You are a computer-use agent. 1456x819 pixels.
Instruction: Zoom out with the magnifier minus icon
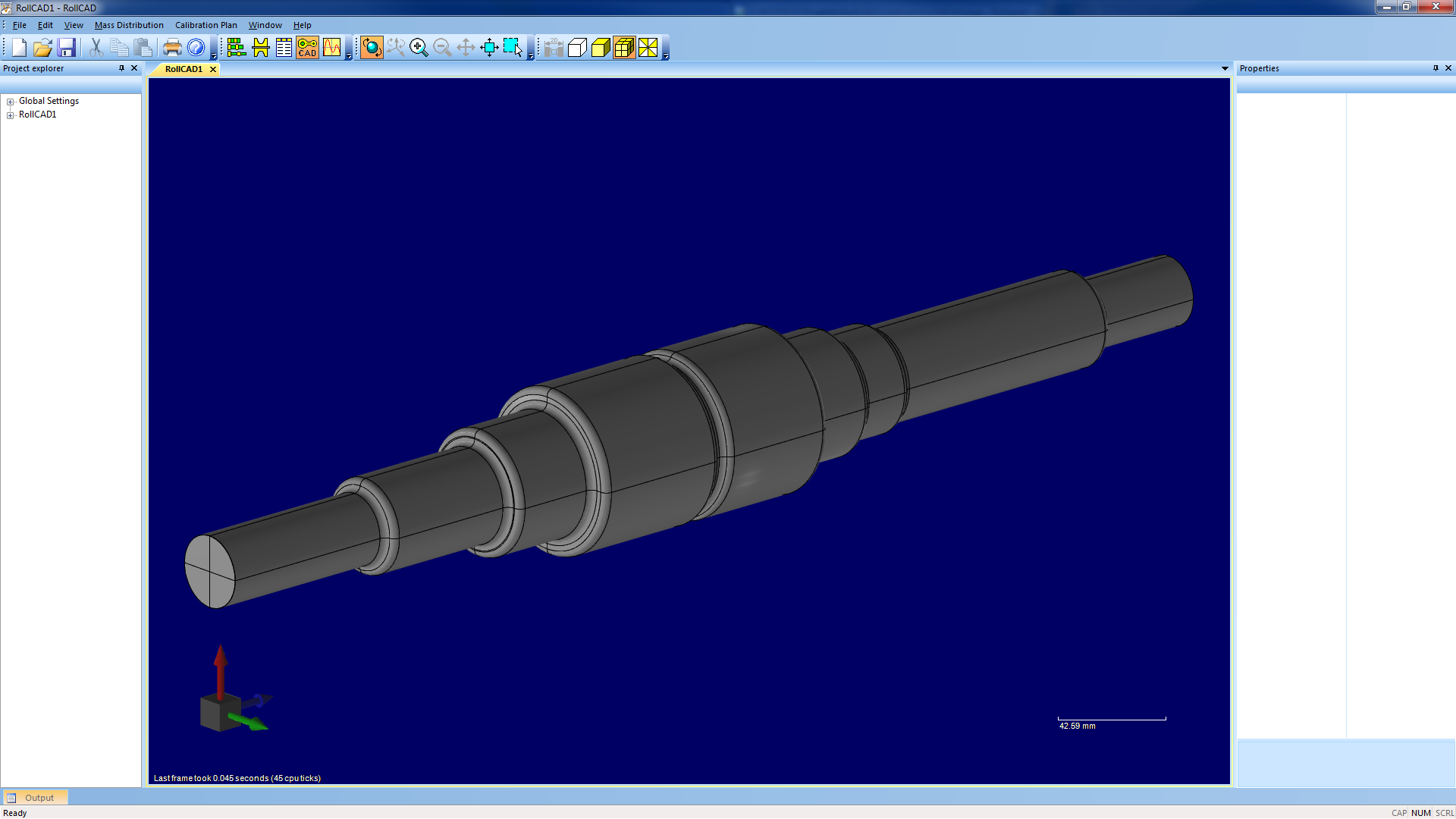pyautogui.click(x=442, y=48)
